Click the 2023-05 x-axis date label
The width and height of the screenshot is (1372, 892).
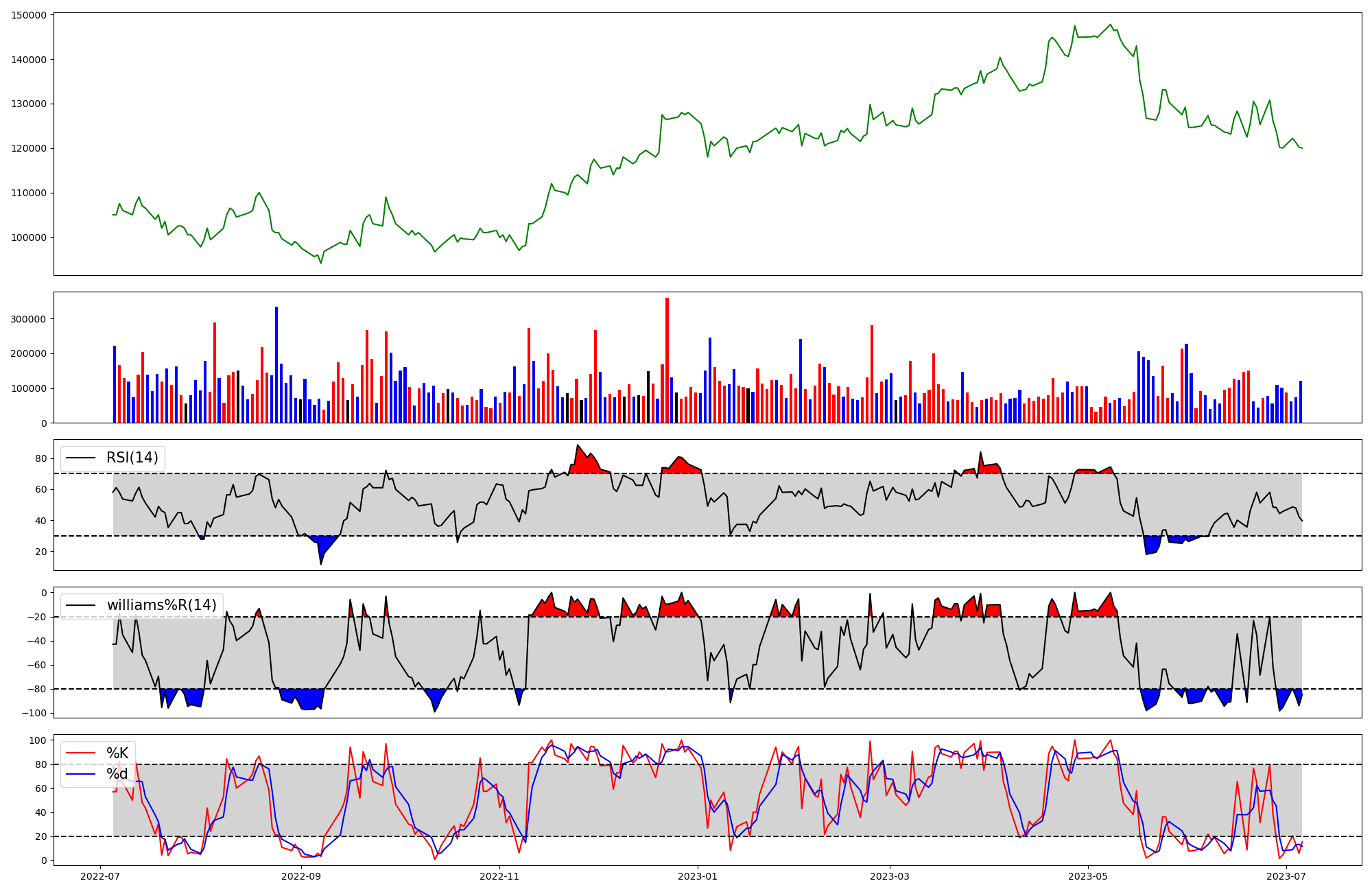point(1088,876)
